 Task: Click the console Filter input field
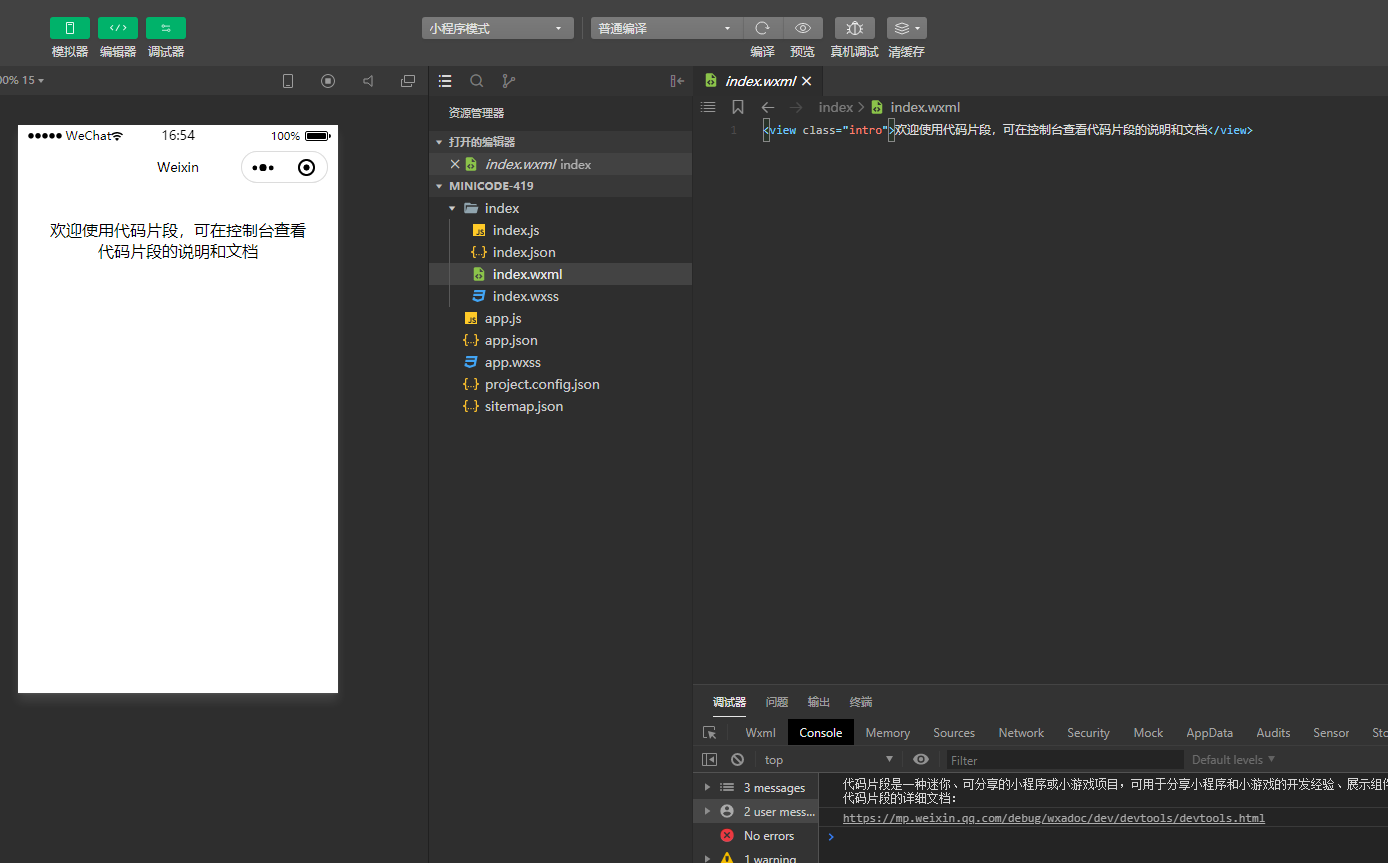click(1065, 760)
